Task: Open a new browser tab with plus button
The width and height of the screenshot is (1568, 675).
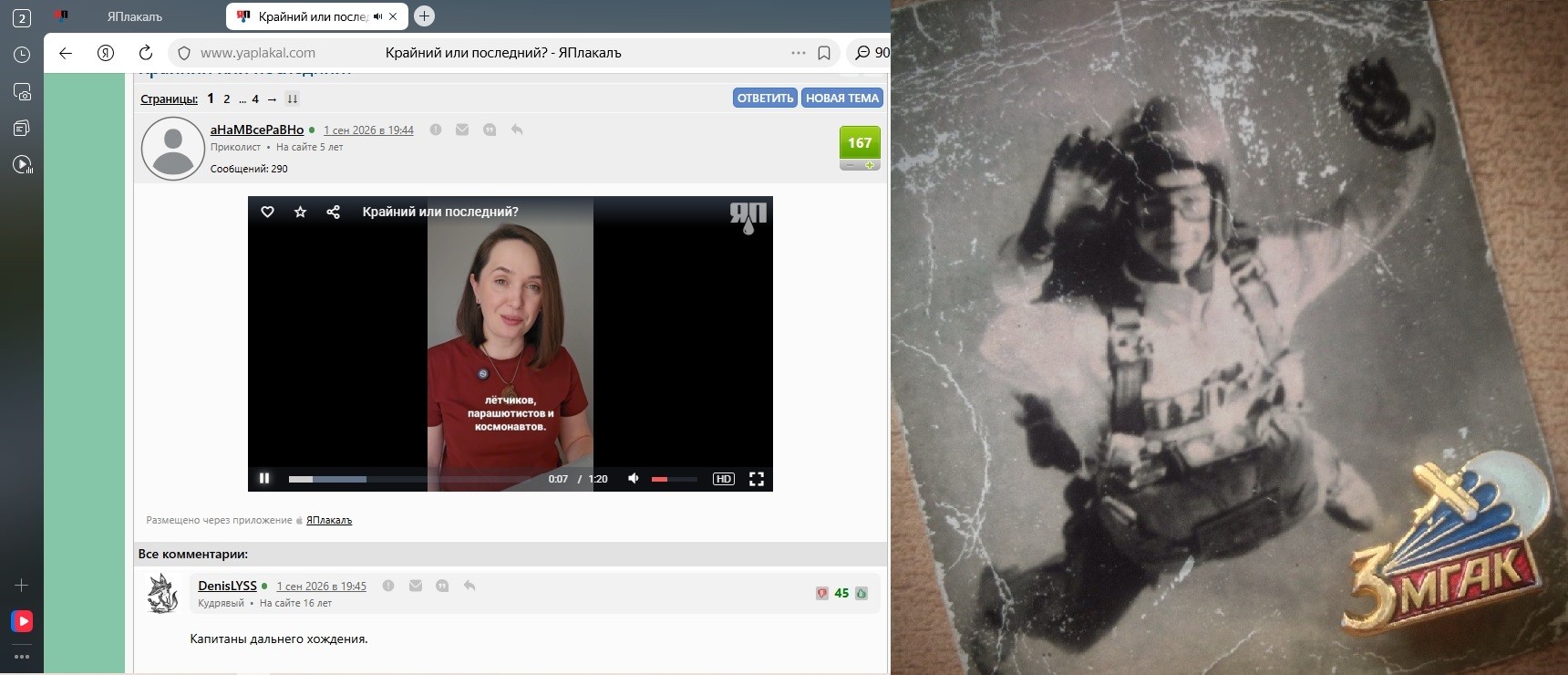Action: pyautogui.click(x=424, y=16)
